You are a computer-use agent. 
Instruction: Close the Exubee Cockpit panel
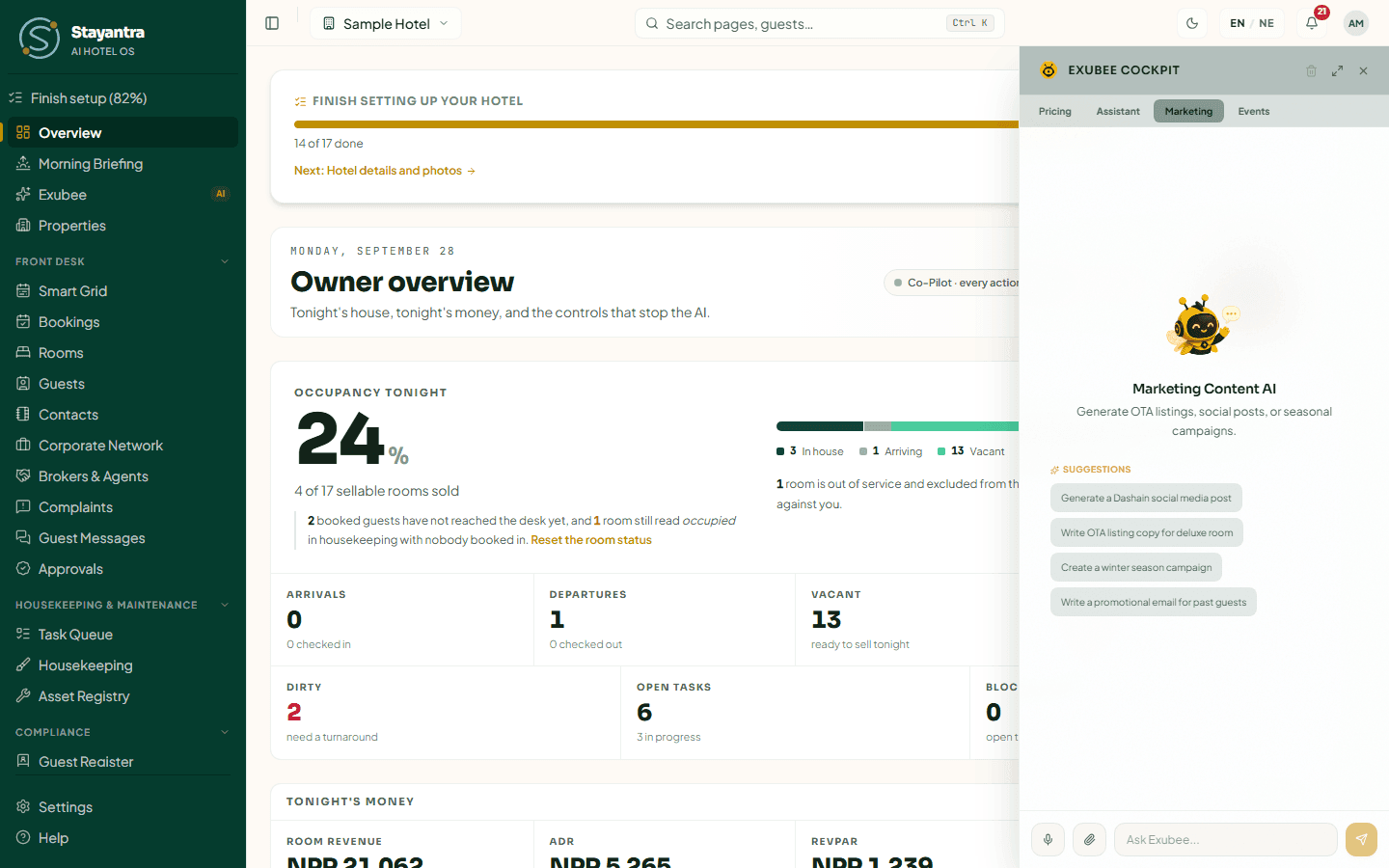pos(1363,70)
